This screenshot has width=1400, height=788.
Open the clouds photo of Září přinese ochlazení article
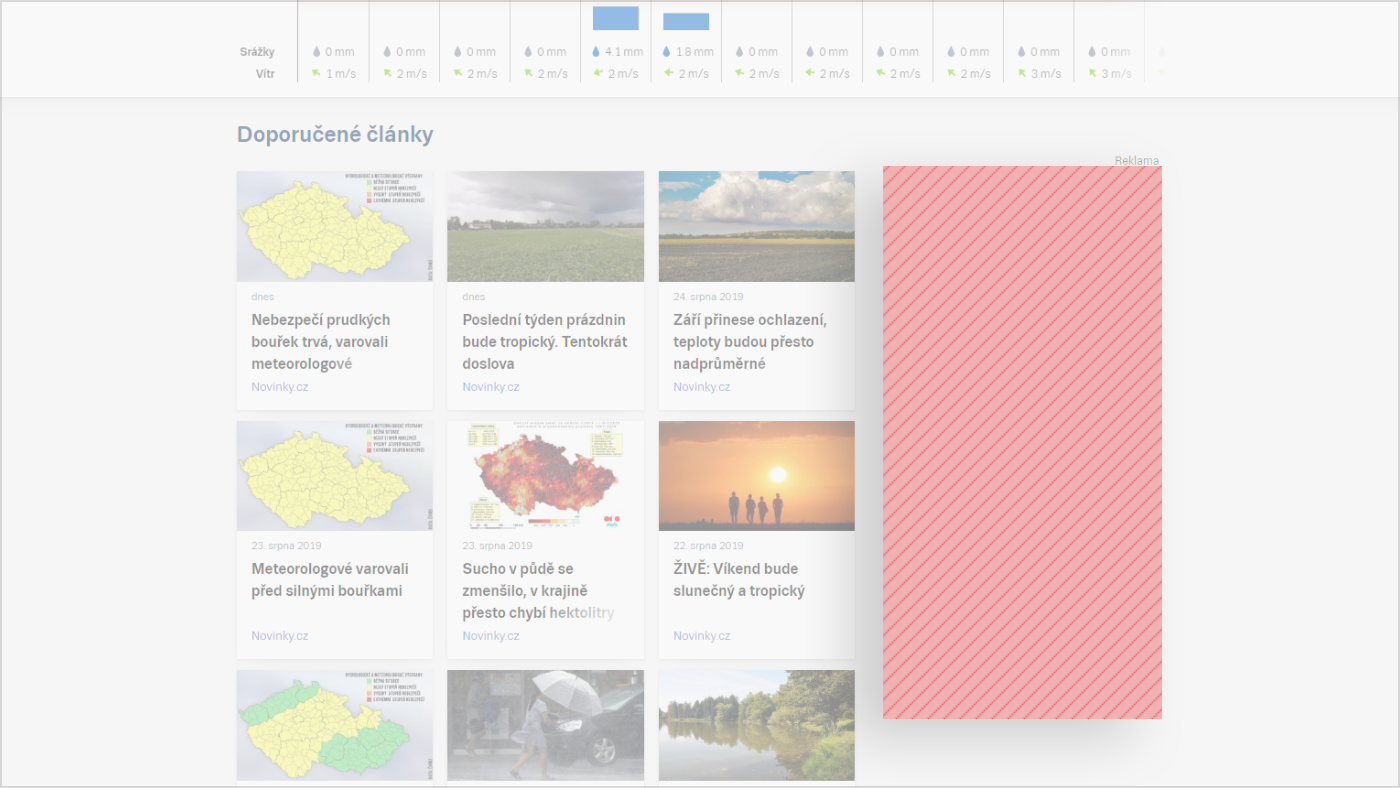pyautogui.click(x=757, y=226)
